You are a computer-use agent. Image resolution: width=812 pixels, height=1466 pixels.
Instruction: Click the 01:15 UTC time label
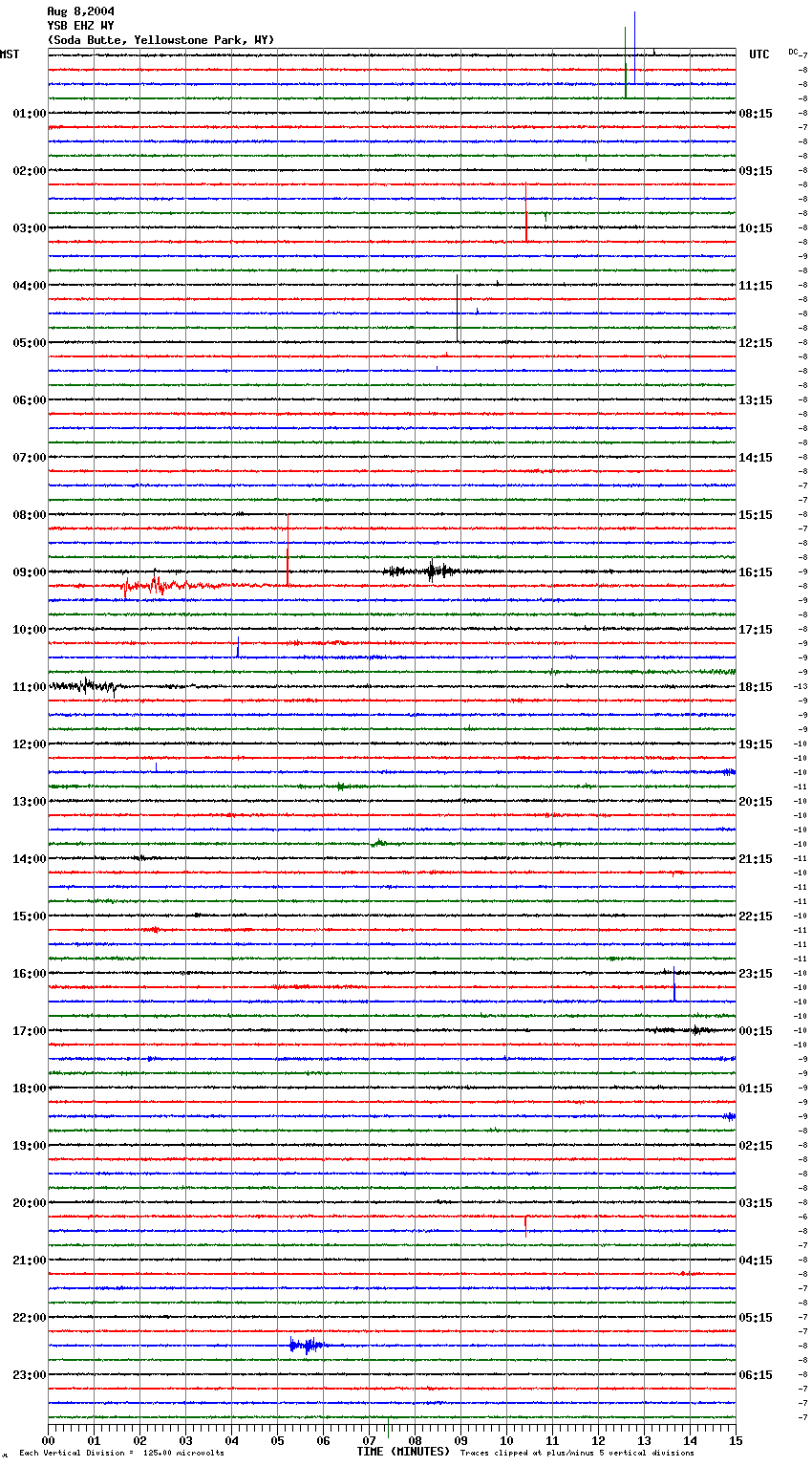[x=756, y=1089]
